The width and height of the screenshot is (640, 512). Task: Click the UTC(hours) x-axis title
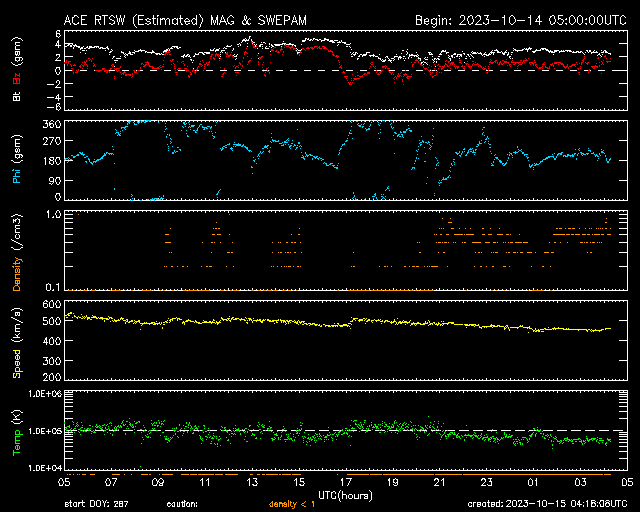[x=346, y=494]
